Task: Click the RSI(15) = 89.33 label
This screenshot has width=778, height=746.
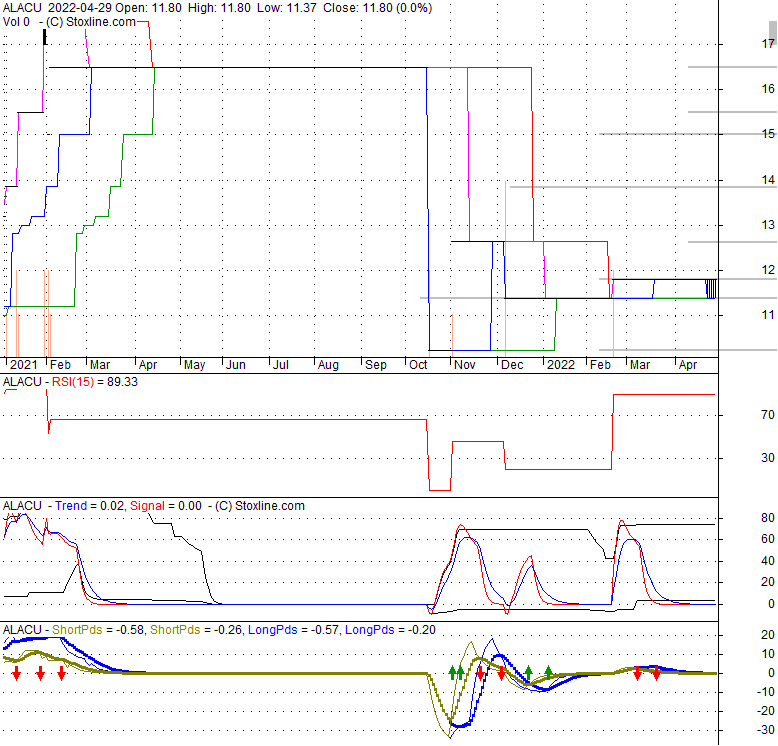Action: pyautogui.click(x=95, y=382)
